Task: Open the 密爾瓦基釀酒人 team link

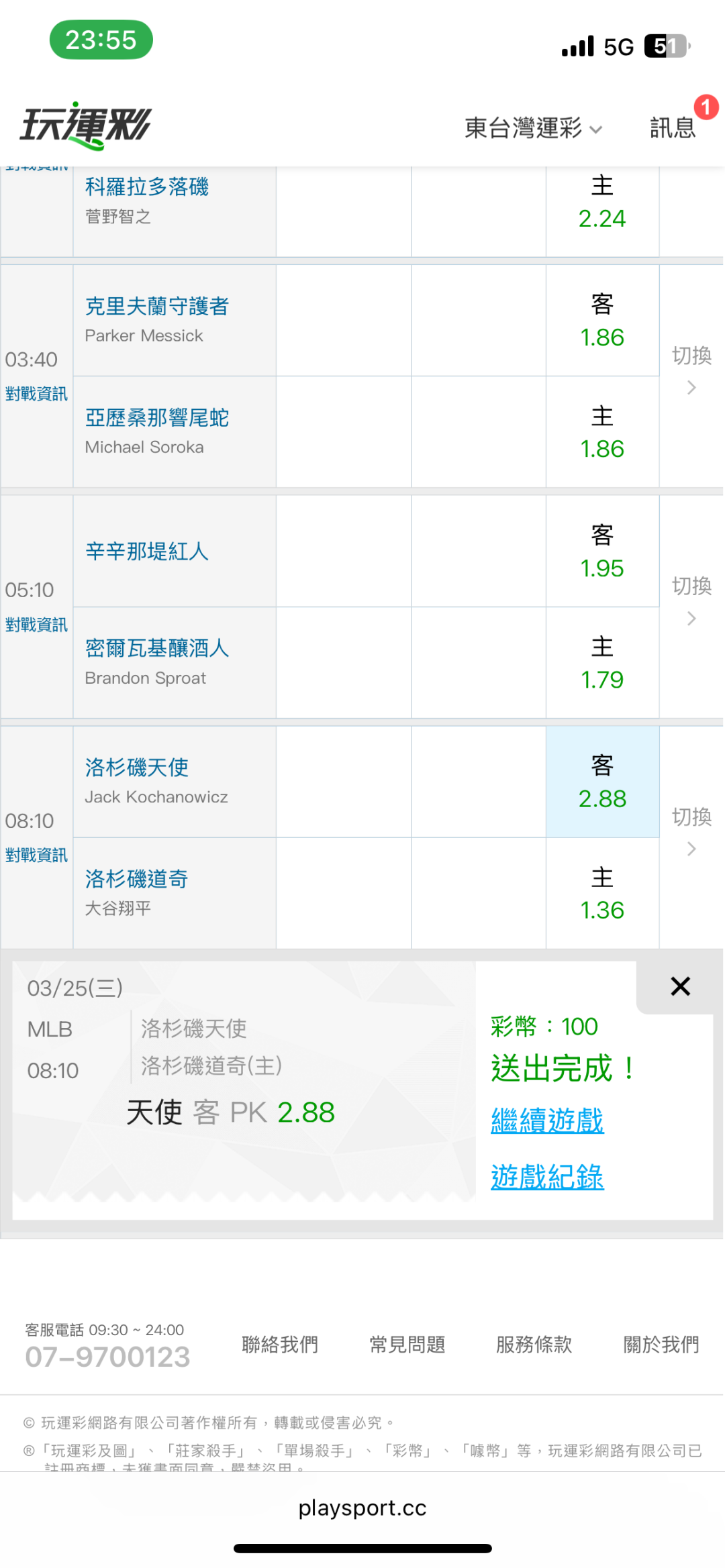Action: [157, 648]
